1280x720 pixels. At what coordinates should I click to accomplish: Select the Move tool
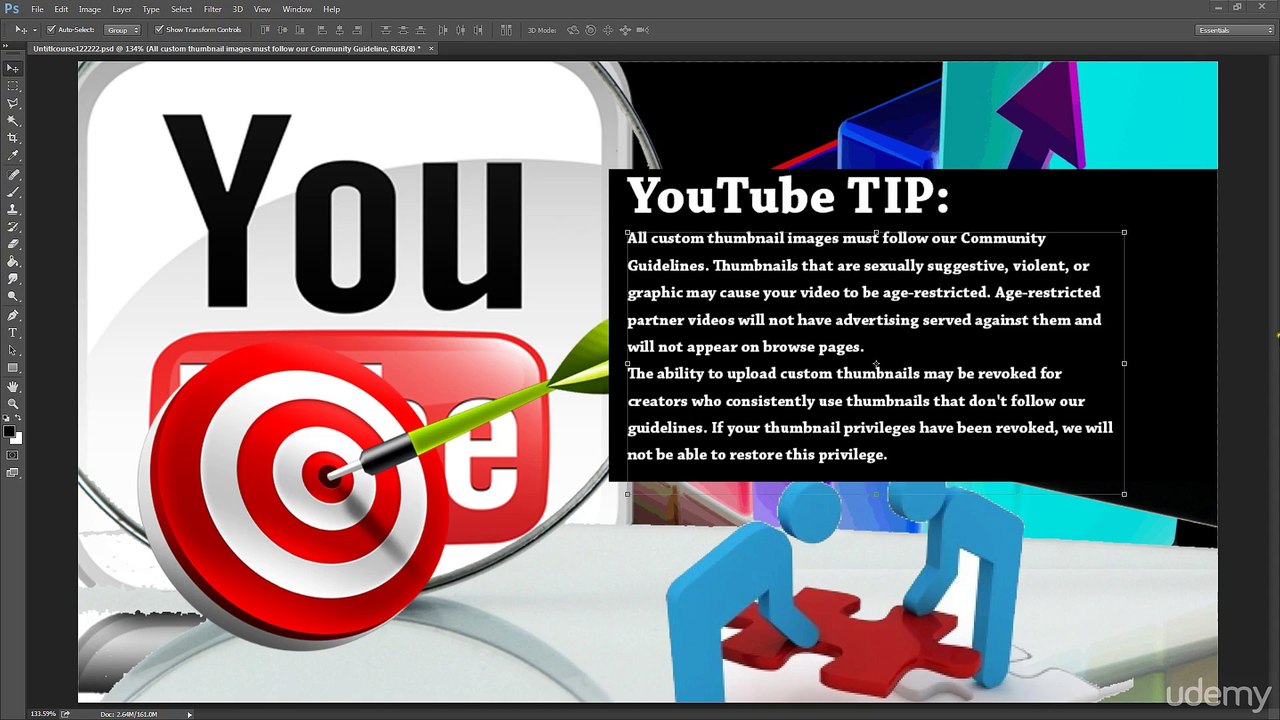point(13,68)
